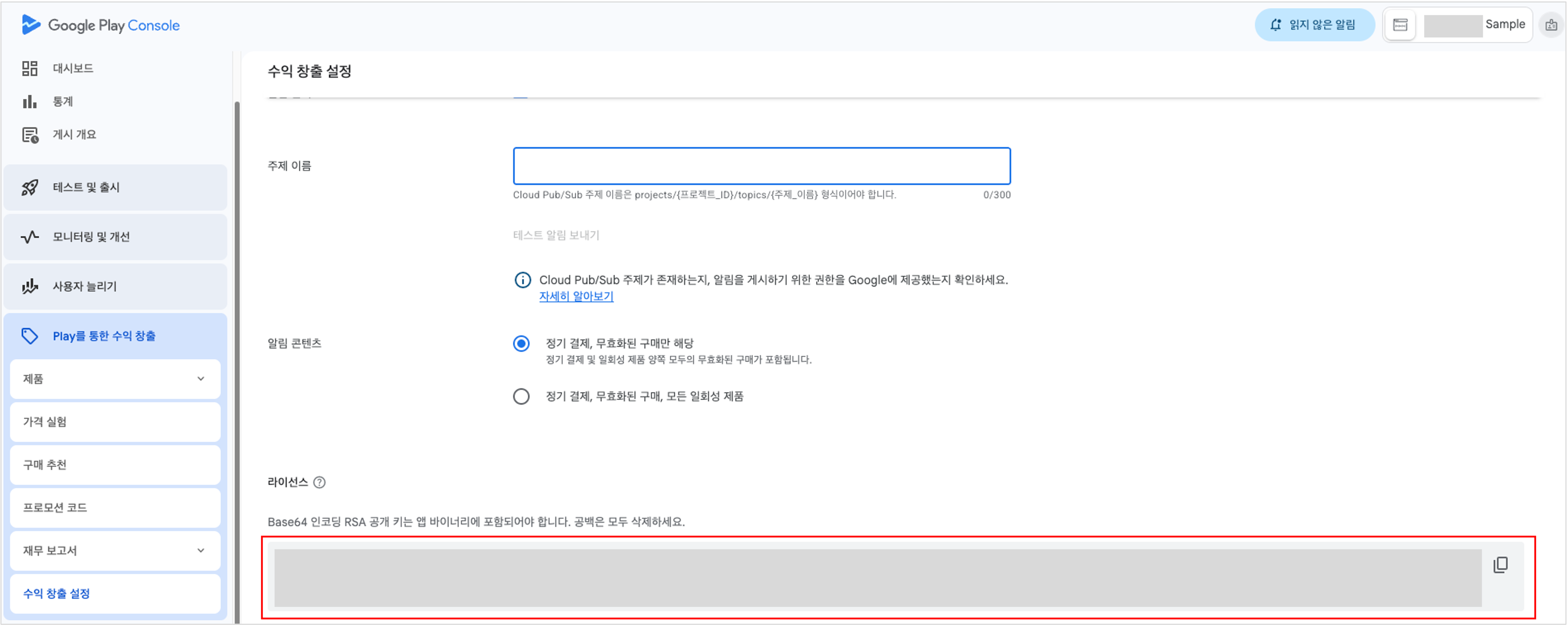This screenshot has height=625, width=1568.
Task: Open the 대시보드 sidebar icon
Action: click(x=30, y=68)
